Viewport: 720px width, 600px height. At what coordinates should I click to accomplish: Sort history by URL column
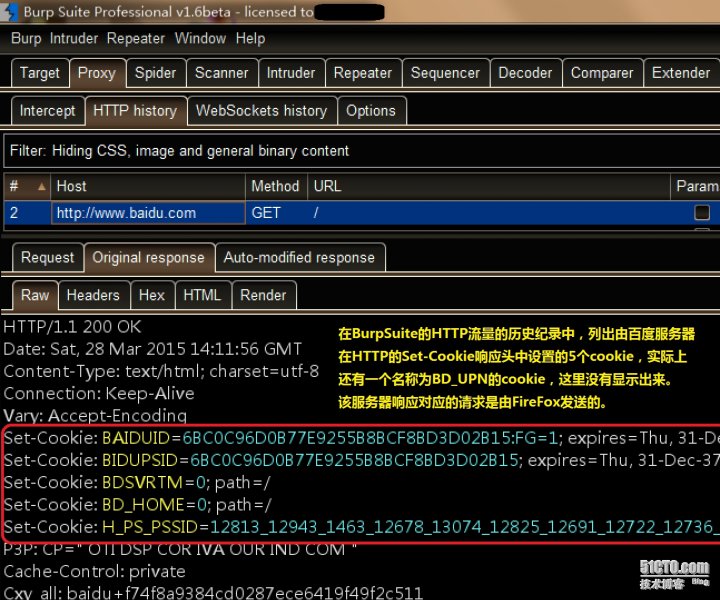coord(489,186)
